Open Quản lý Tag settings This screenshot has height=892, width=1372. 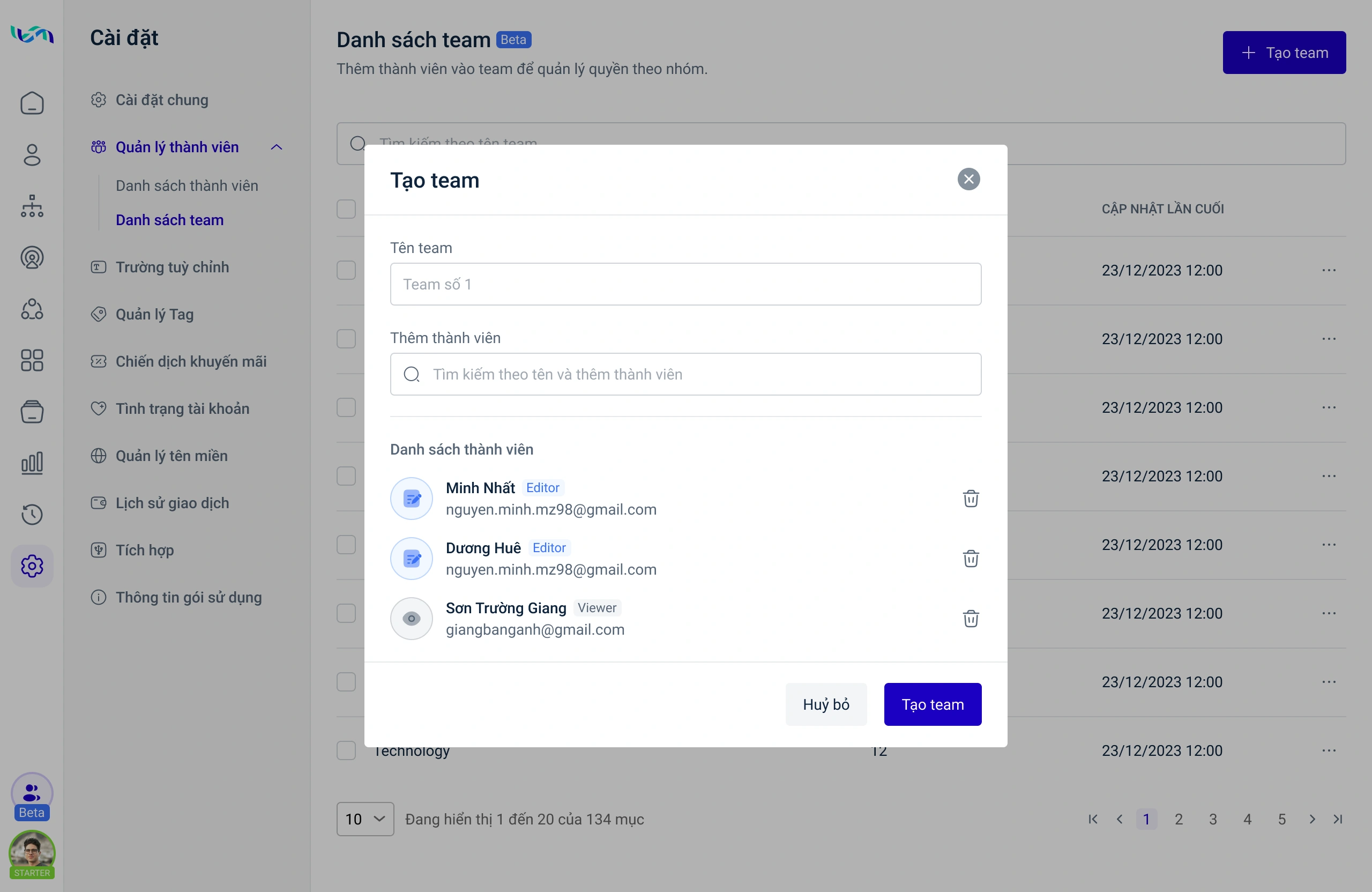point(154,314)
